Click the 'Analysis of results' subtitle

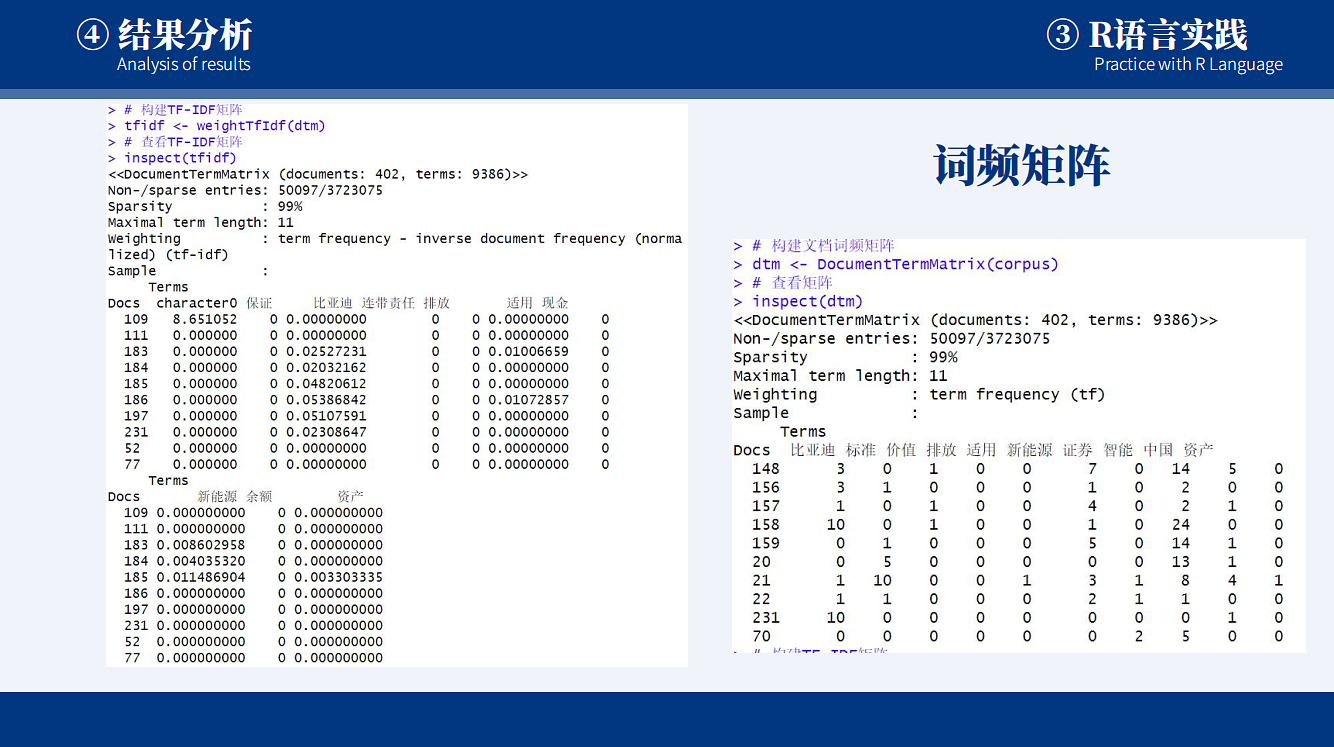click(183, 64)
